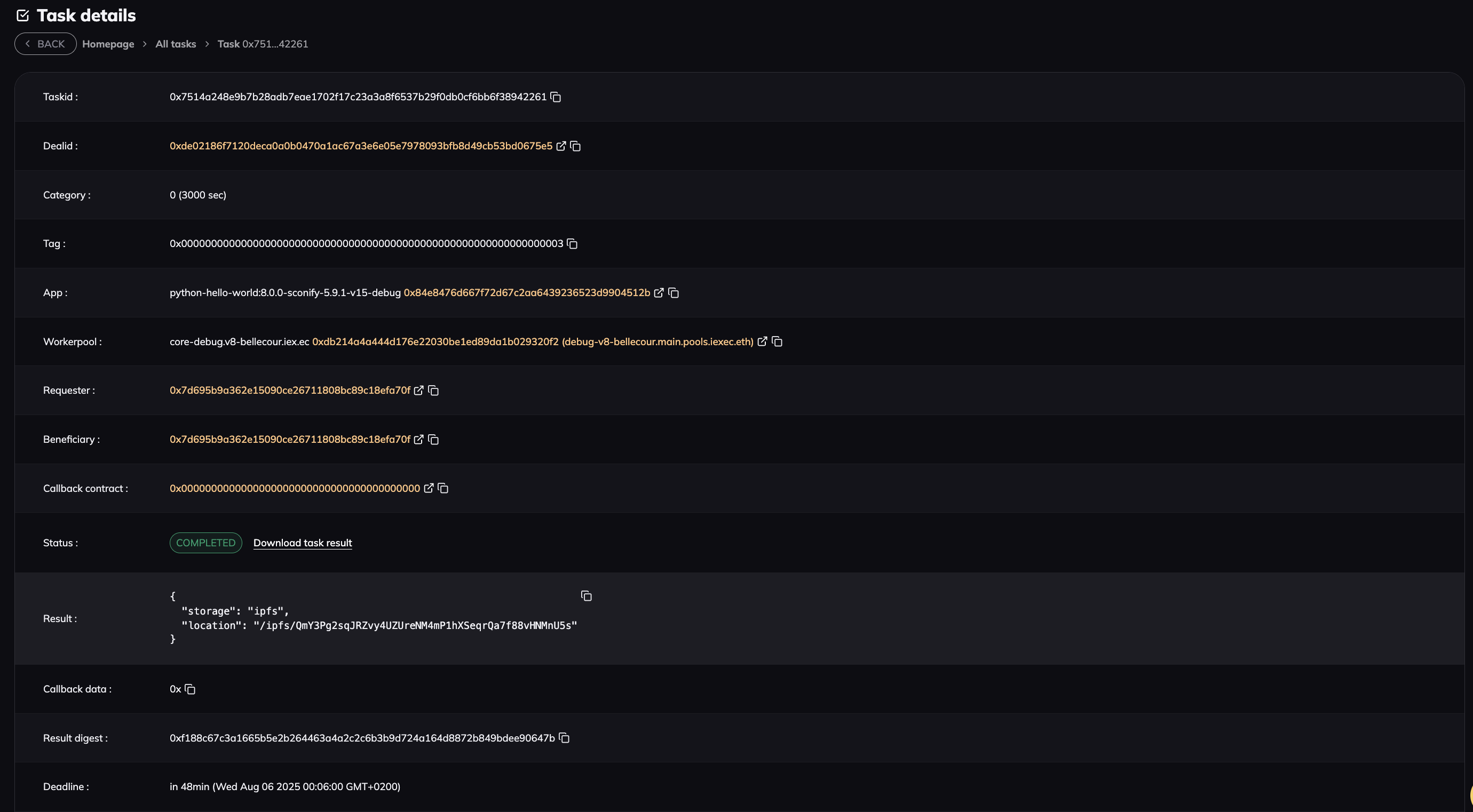This screenshot has height=812, width=1473.
Task: Go to Homepage in the breadcrumb
Action: pyautogui.click(x=108, y=44)
